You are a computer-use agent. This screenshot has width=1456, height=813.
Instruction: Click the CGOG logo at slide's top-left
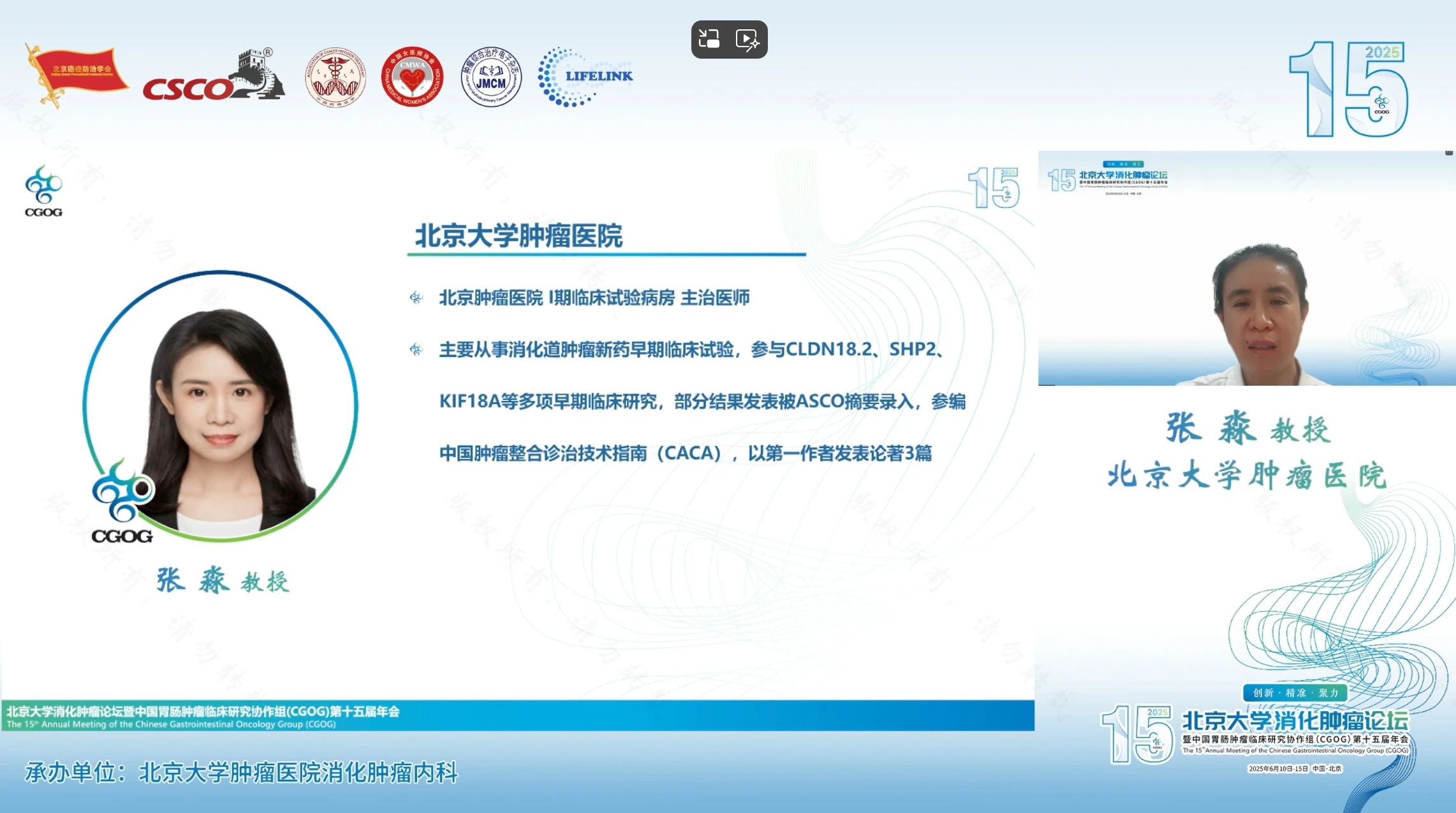pyautogui.click(x=43, y=191)
